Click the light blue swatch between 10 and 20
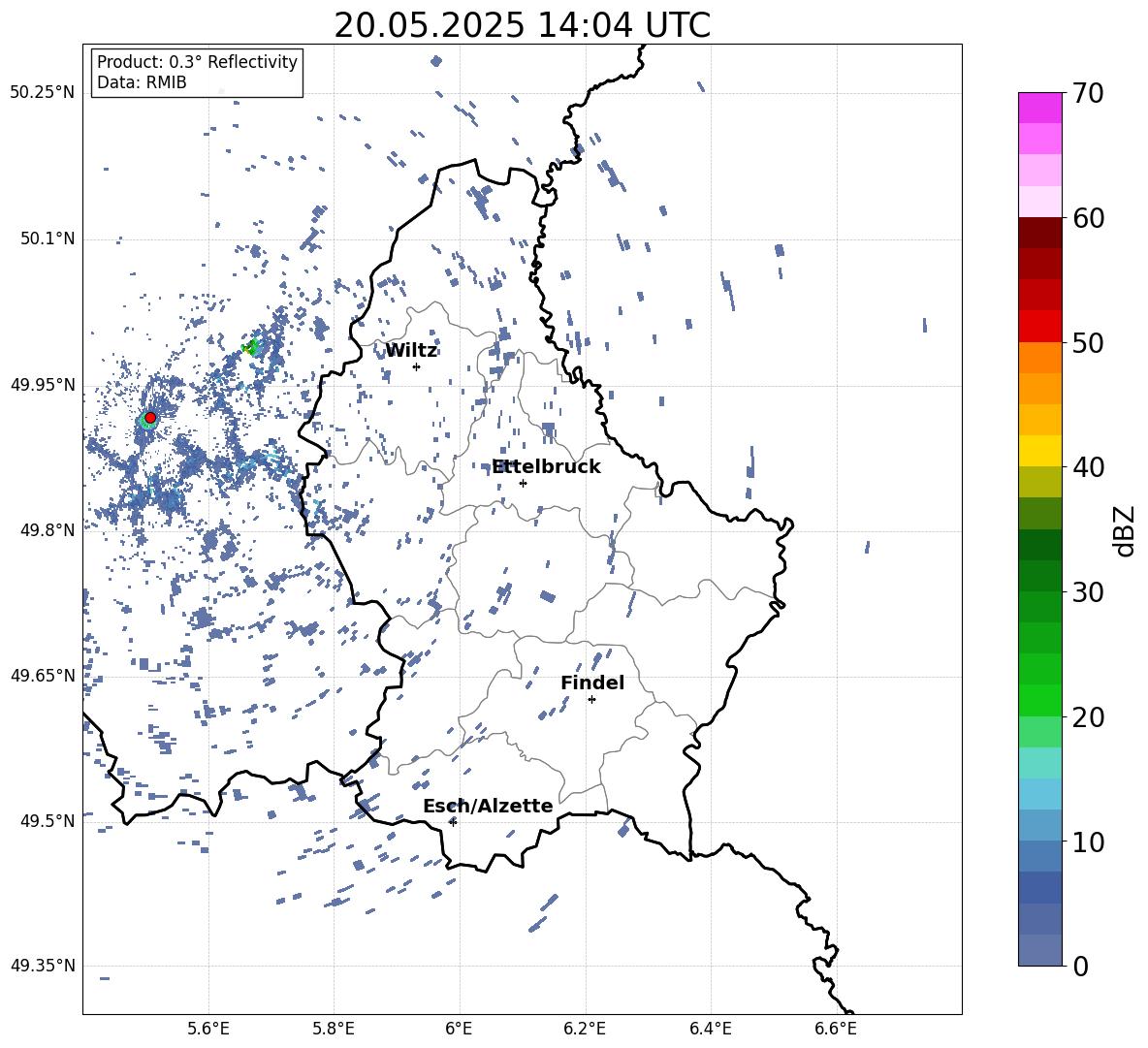1148x1048 pixels. (1040, 794)
